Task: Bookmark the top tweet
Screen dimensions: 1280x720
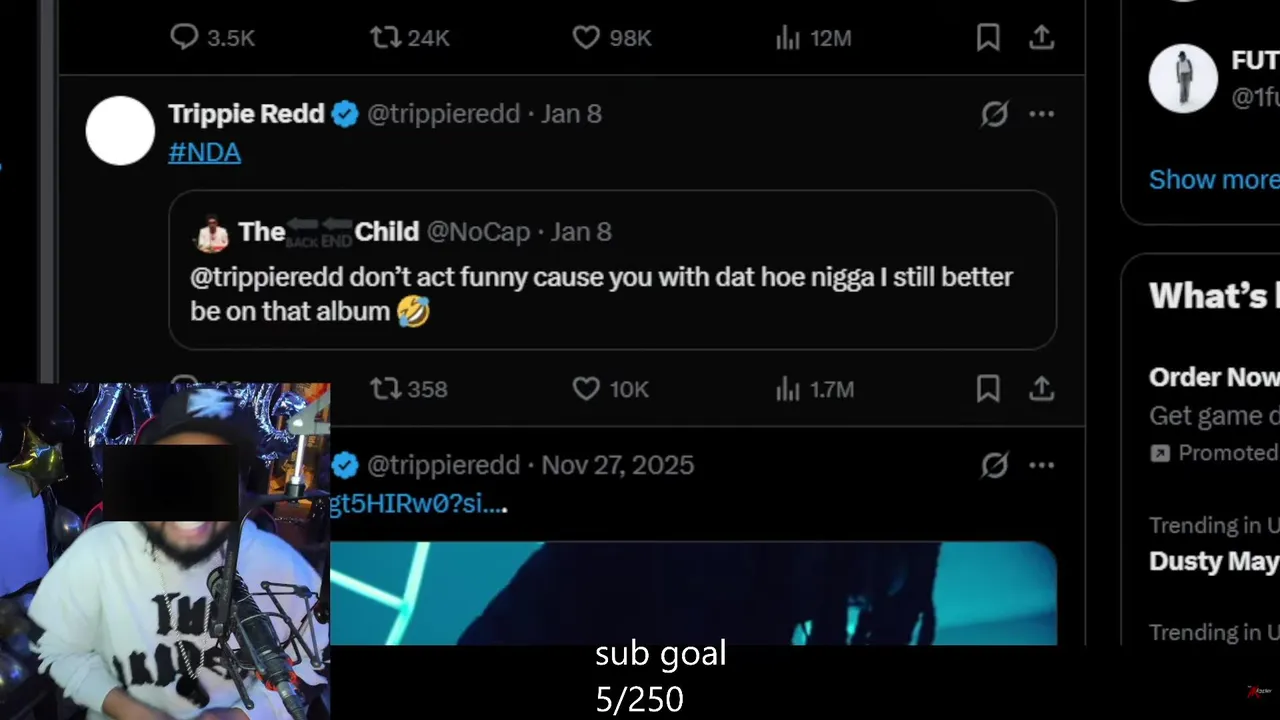Action: (988, 38)
